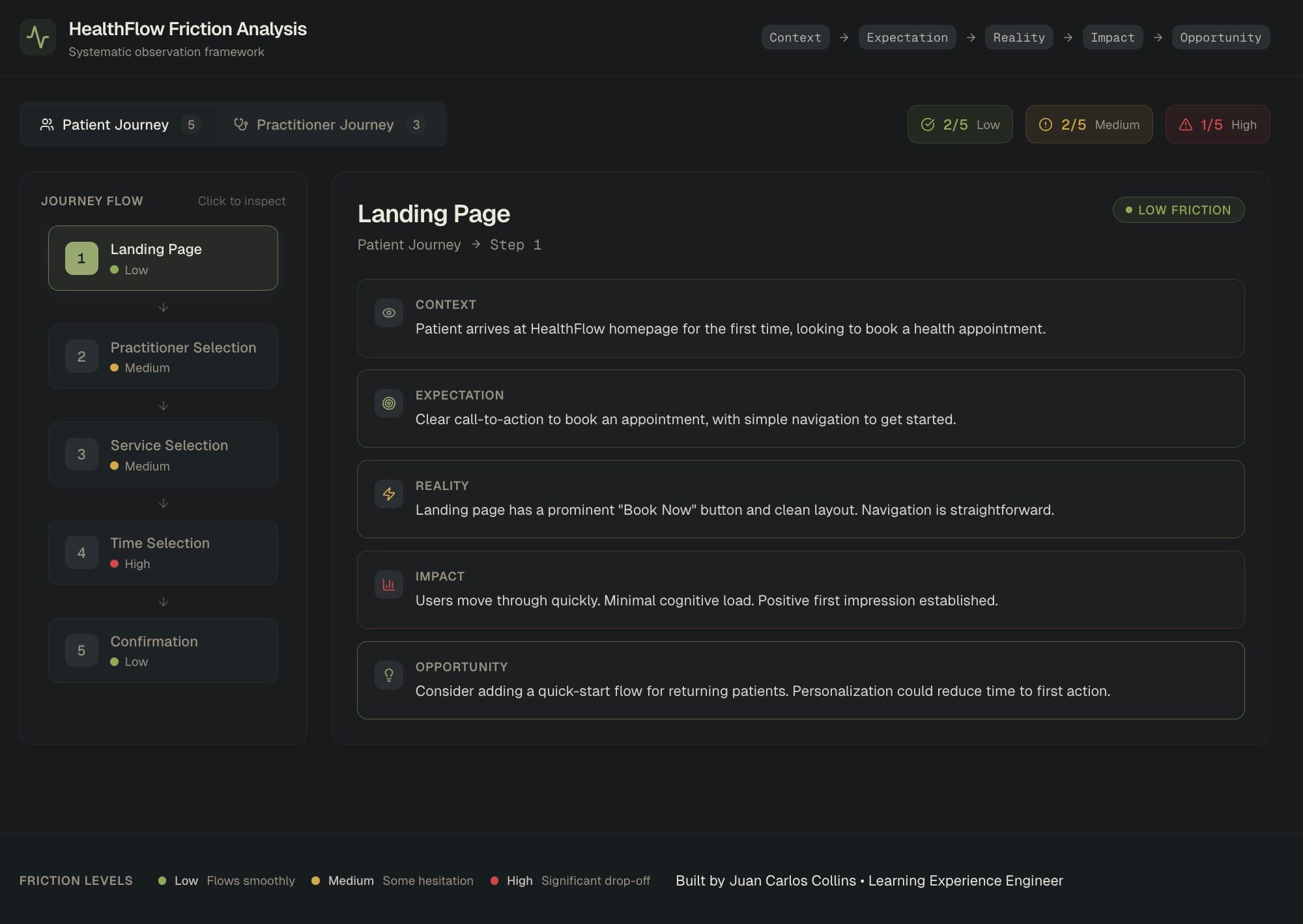Click the red High dot in the legend

click(x=494, y=881)
